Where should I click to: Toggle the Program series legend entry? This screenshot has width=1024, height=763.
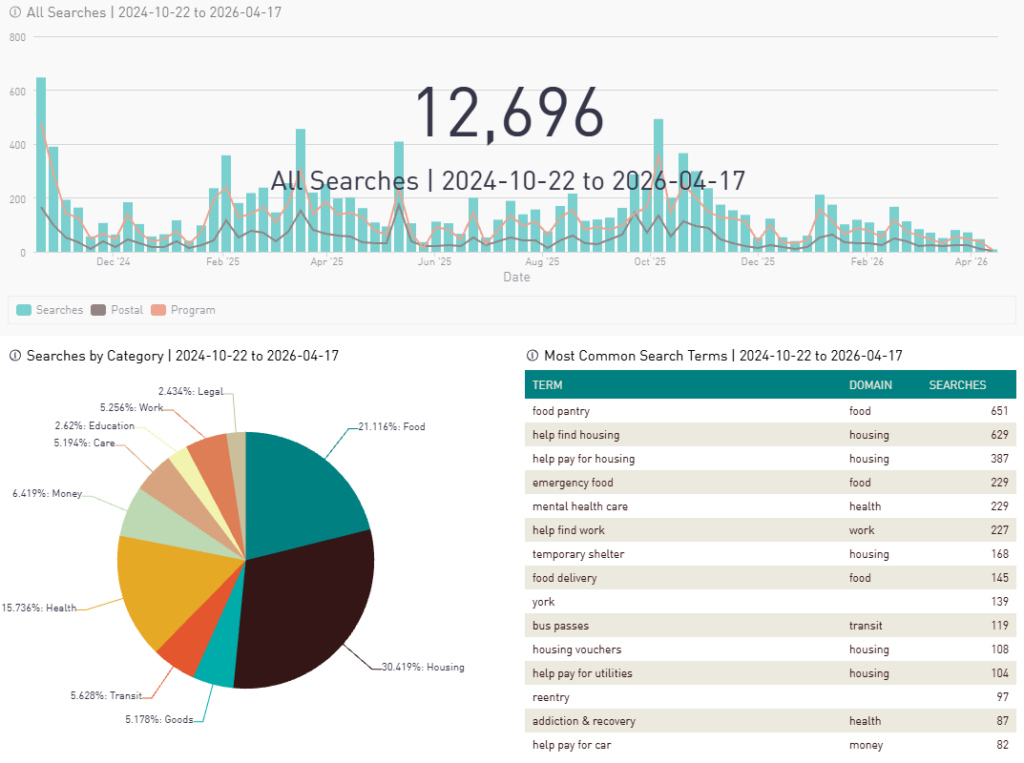[x=184, y=310]
